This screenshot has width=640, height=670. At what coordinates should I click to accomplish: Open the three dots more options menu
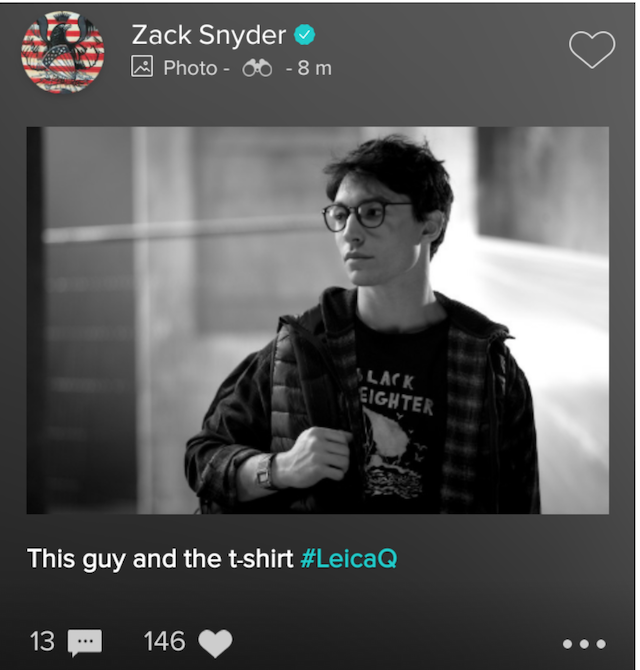(x=584, y=644)
